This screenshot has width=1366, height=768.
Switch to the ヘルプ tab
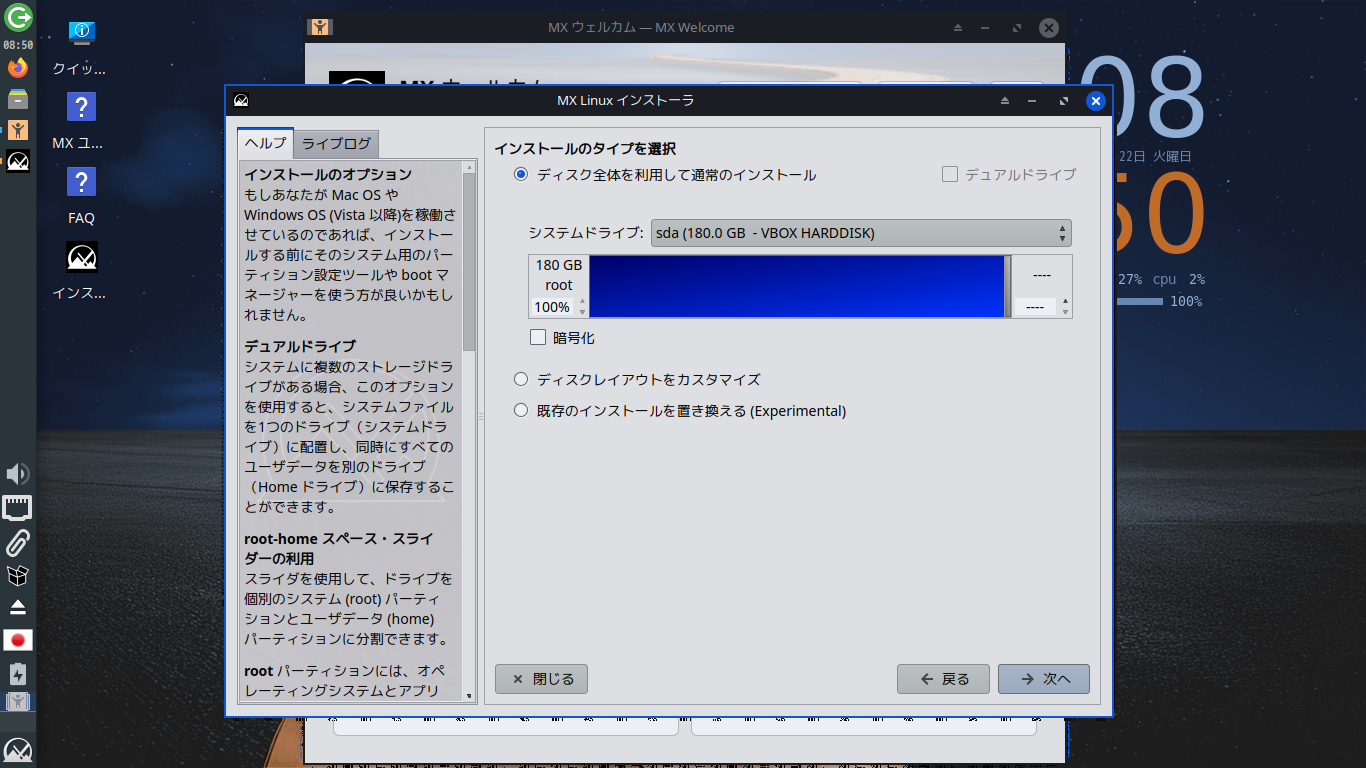(266, 143)
